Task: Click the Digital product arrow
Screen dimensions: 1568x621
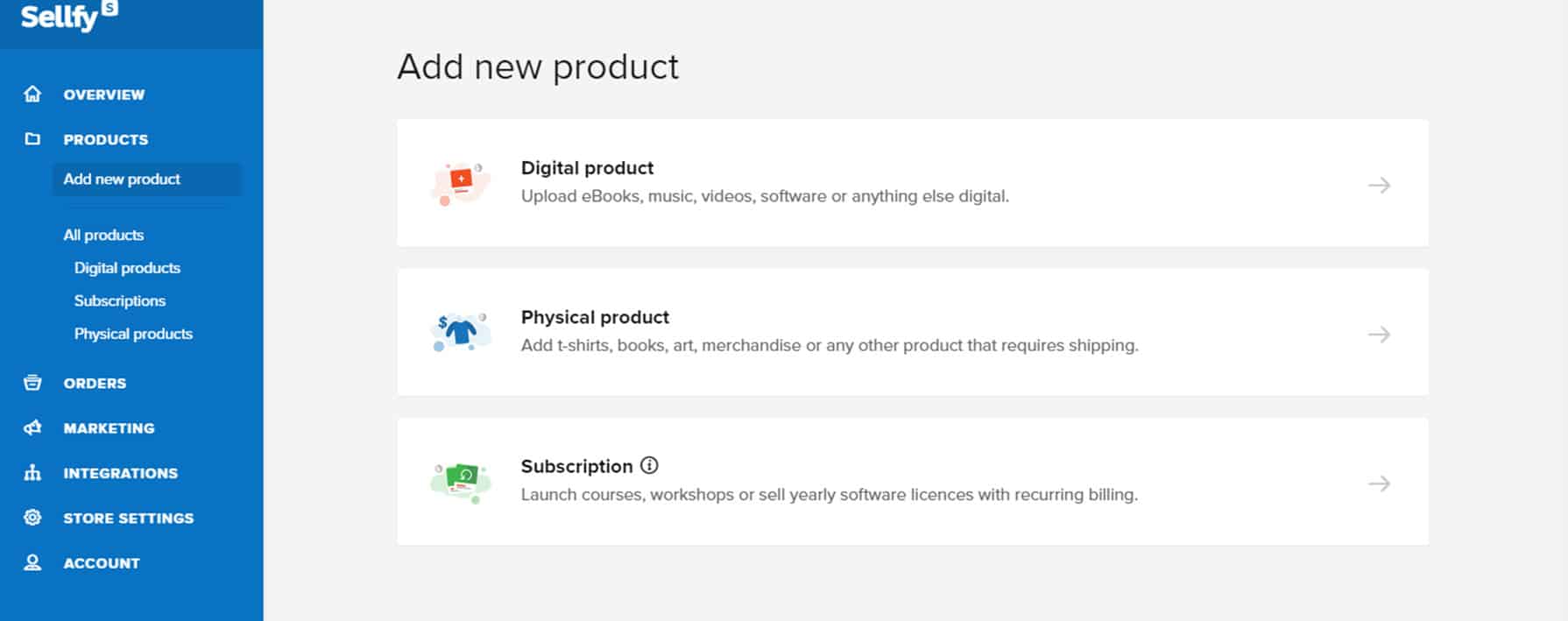Action: click(x=1380, y=185)
